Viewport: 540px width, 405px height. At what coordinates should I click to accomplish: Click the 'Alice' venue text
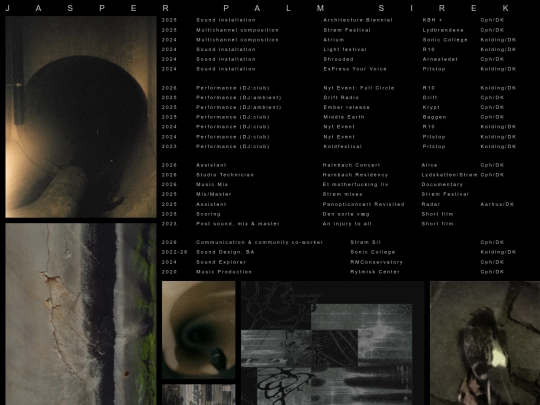(429, 165)
